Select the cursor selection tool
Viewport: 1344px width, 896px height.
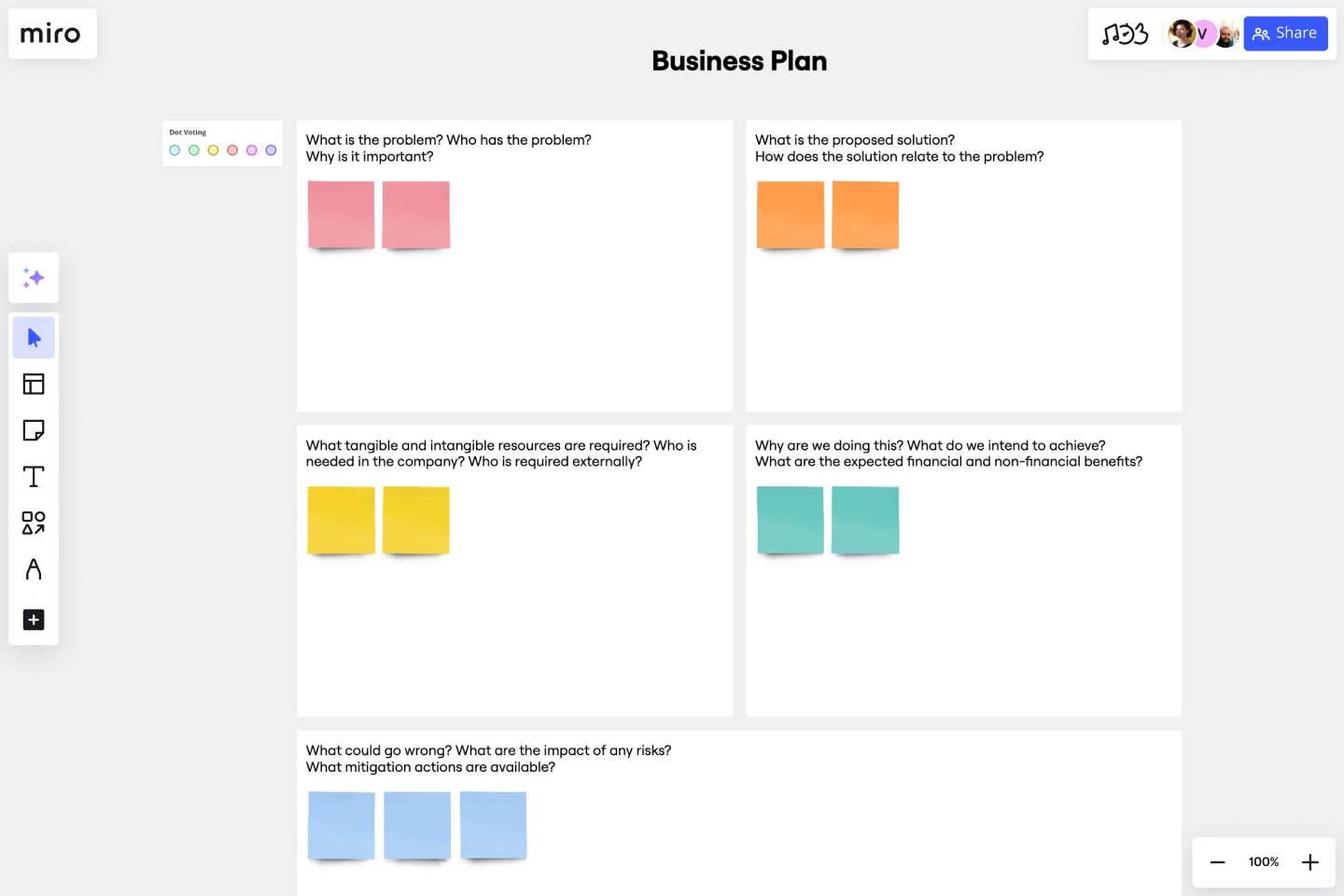coord(34,337)
